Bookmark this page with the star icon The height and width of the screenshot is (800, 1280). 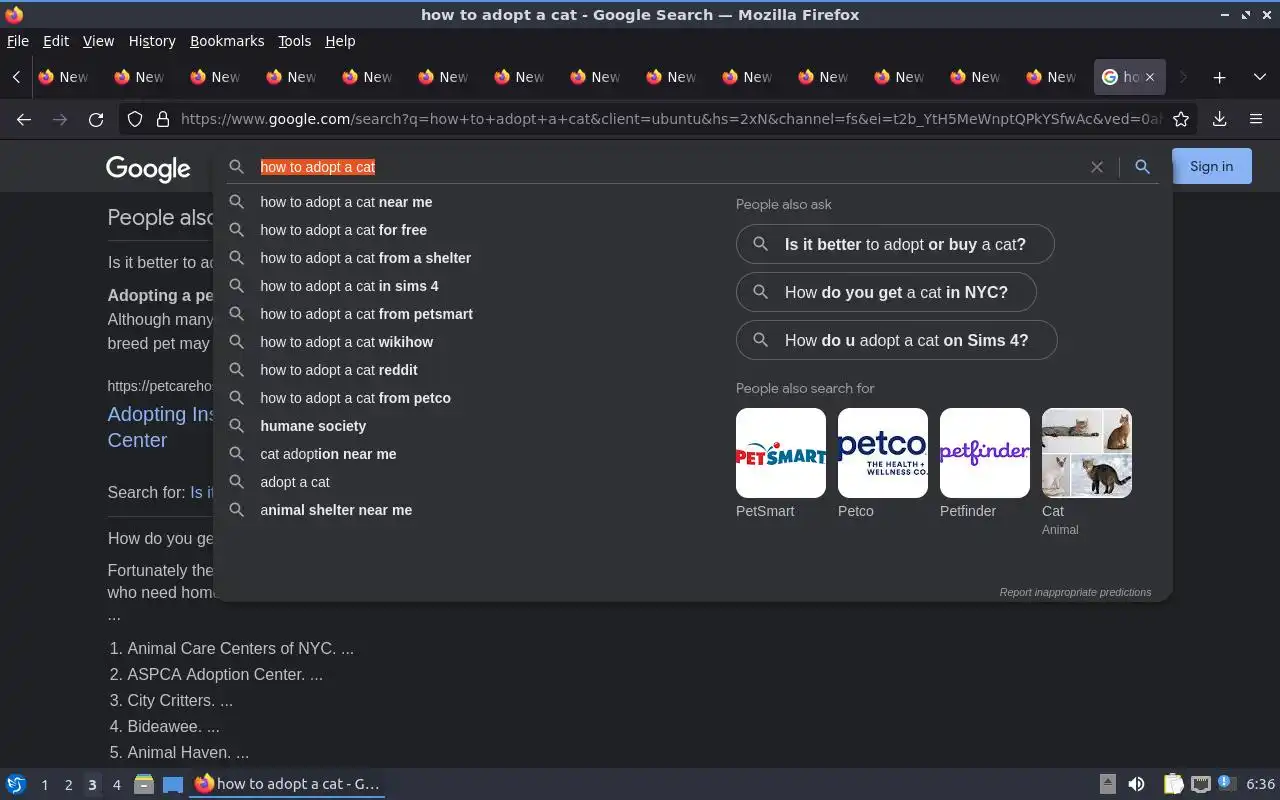(1181, 119)
